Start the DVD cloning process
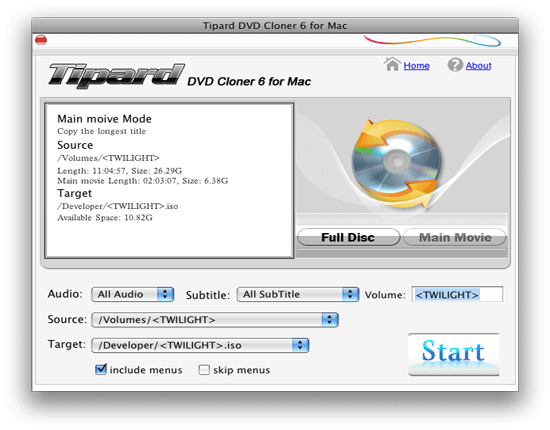The height and width of the screenshot is (430, 550). [454, 354]
